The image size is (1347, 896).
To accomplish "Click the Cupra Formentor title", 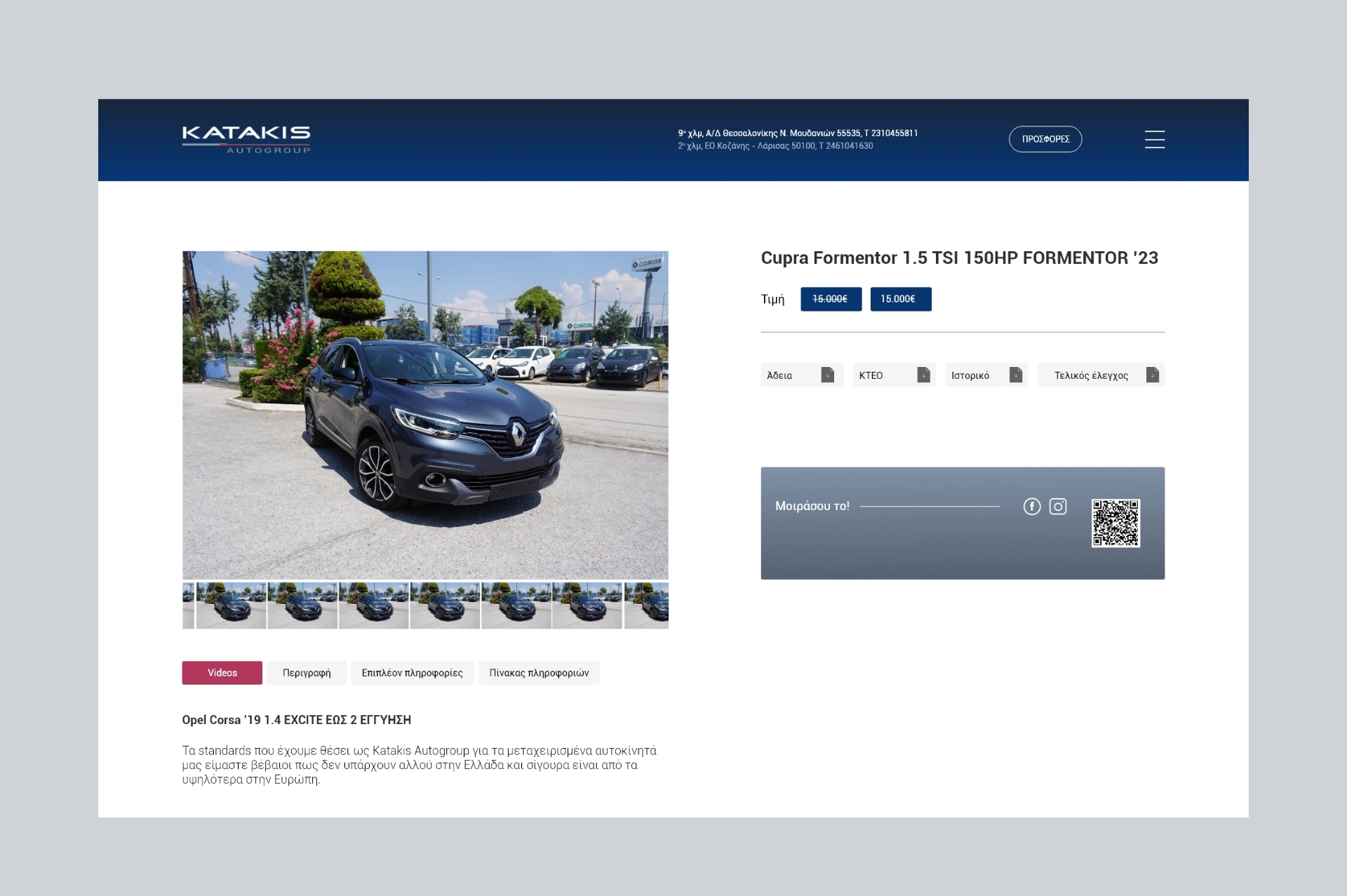I will pos(959,258).
